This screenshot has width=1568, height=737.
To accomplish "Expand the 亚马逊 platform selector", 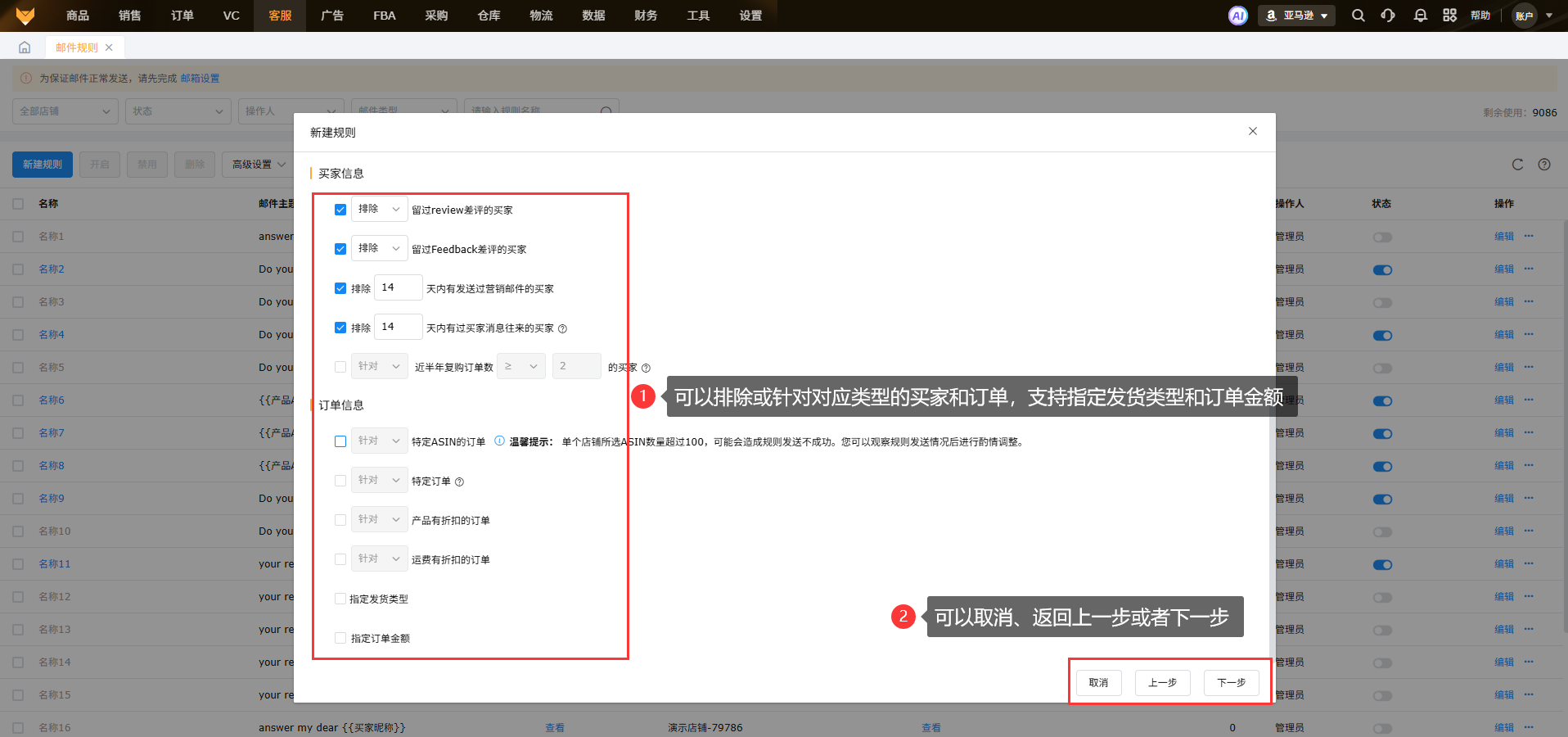I will 1296,16.
